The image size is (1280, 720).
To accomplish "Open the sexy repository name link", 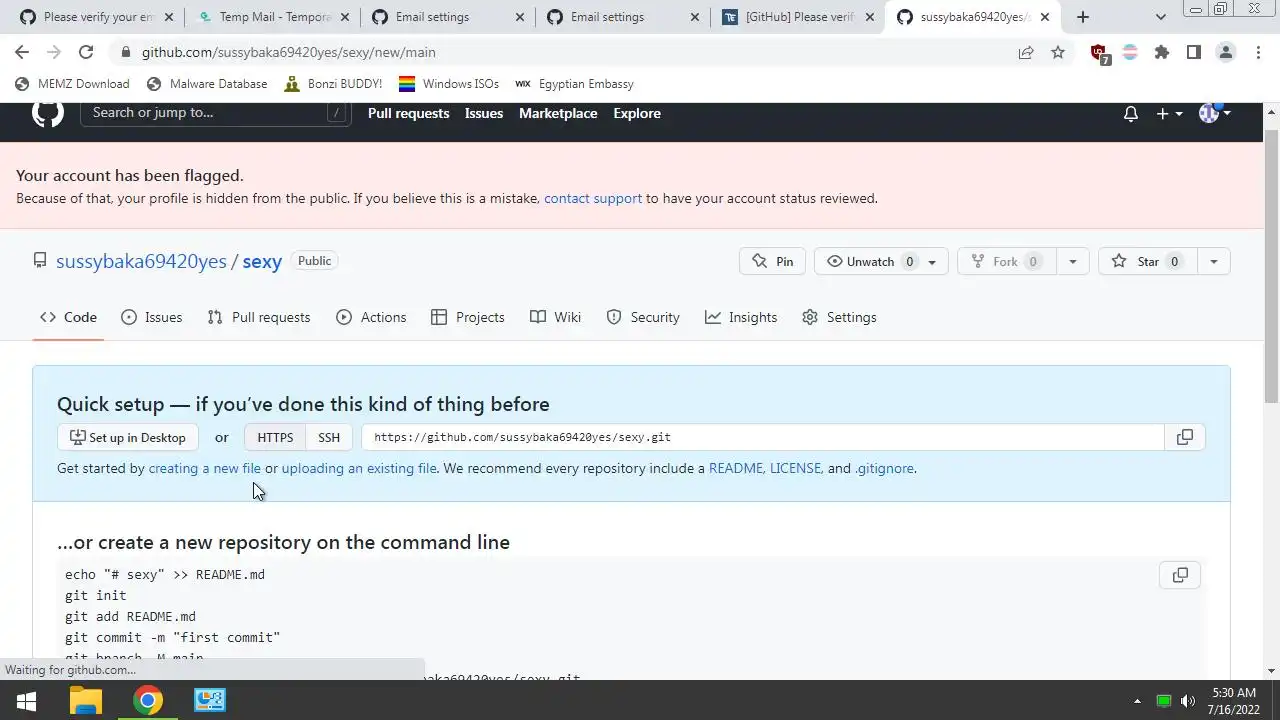I will (262, 261).
